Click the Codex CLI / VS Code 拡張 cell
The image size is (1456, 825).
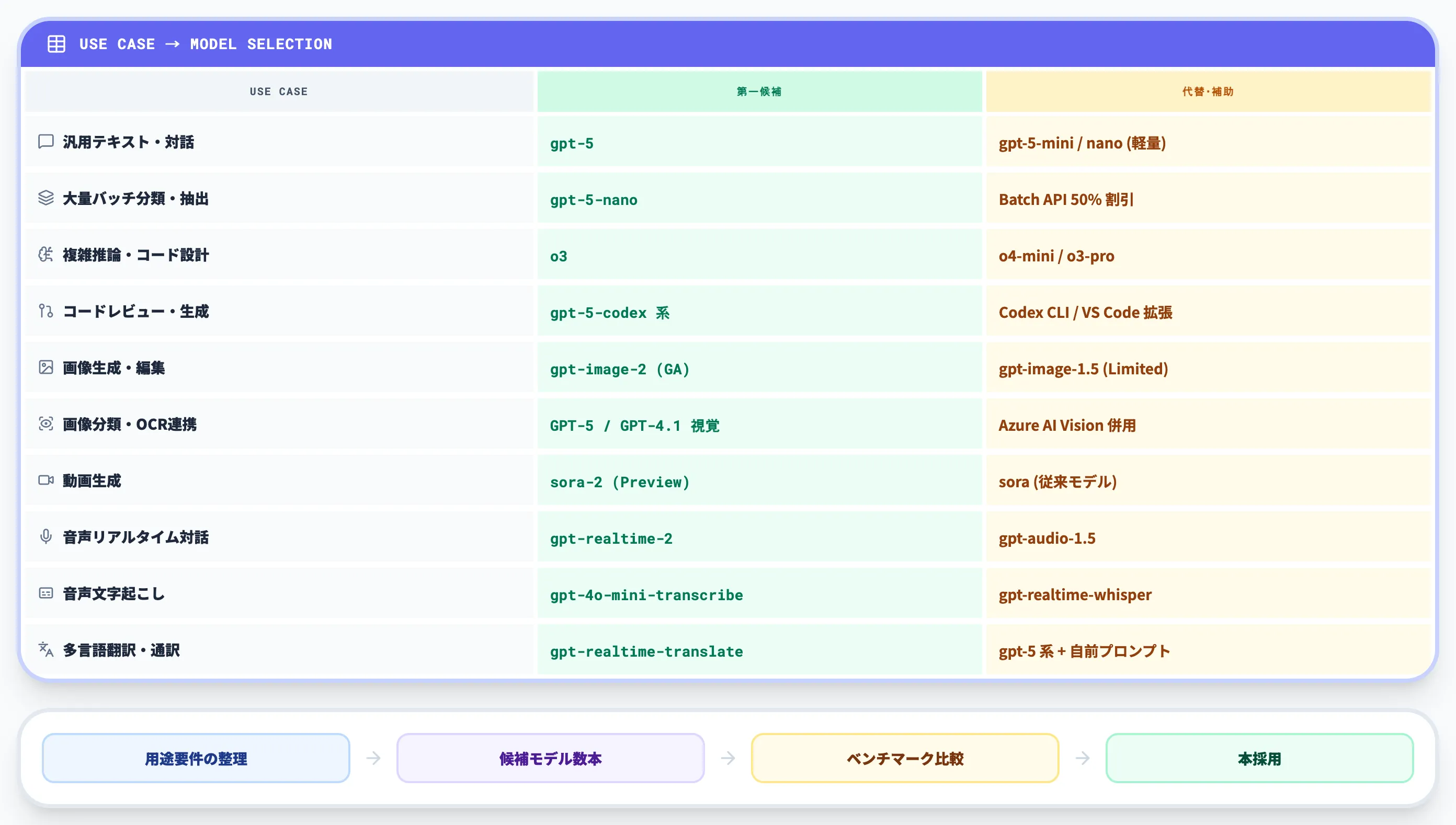click(1208, 311)
